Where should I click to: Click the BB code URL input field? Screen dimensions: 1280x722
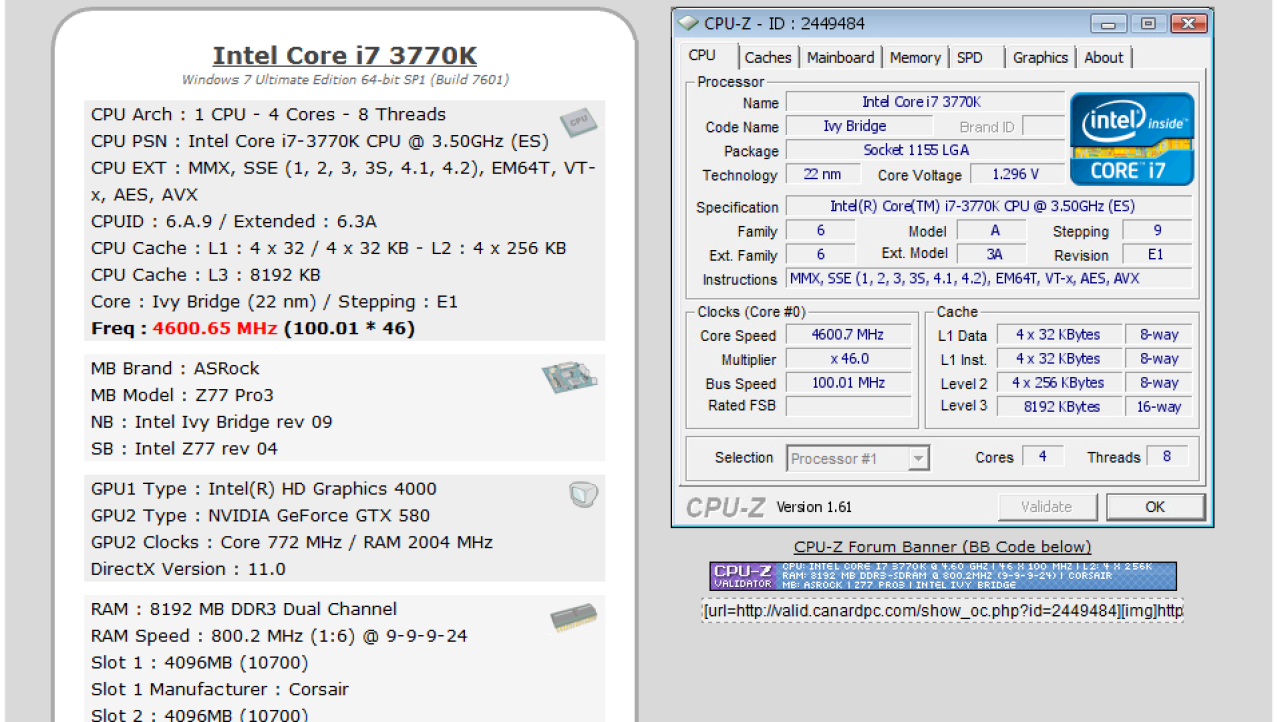point(943,610)
